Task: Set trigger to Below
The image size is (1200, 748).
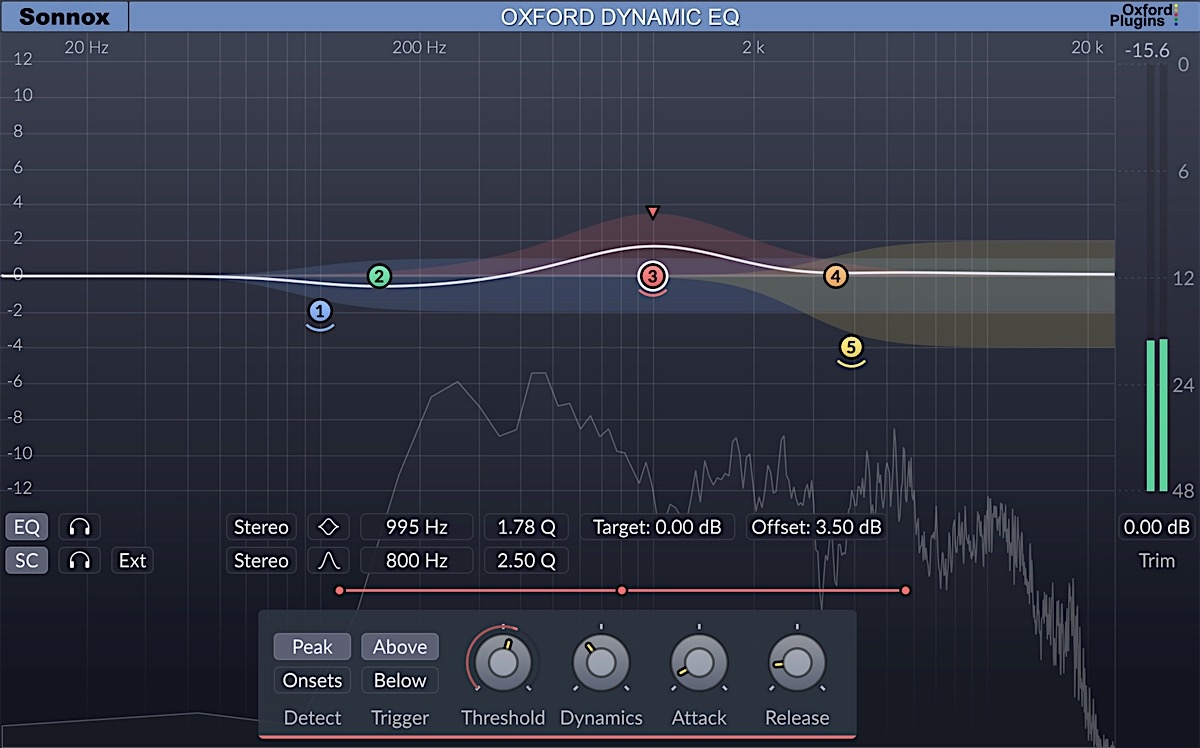Action: pyautogui.click(x=400, y=681)
